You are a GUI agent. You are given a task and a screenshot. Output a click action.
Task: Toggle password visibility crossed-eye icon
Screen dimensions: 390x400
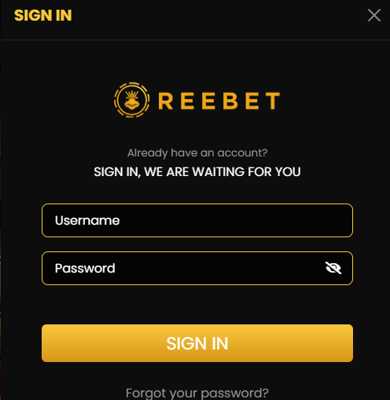click(x=333, y=268)
